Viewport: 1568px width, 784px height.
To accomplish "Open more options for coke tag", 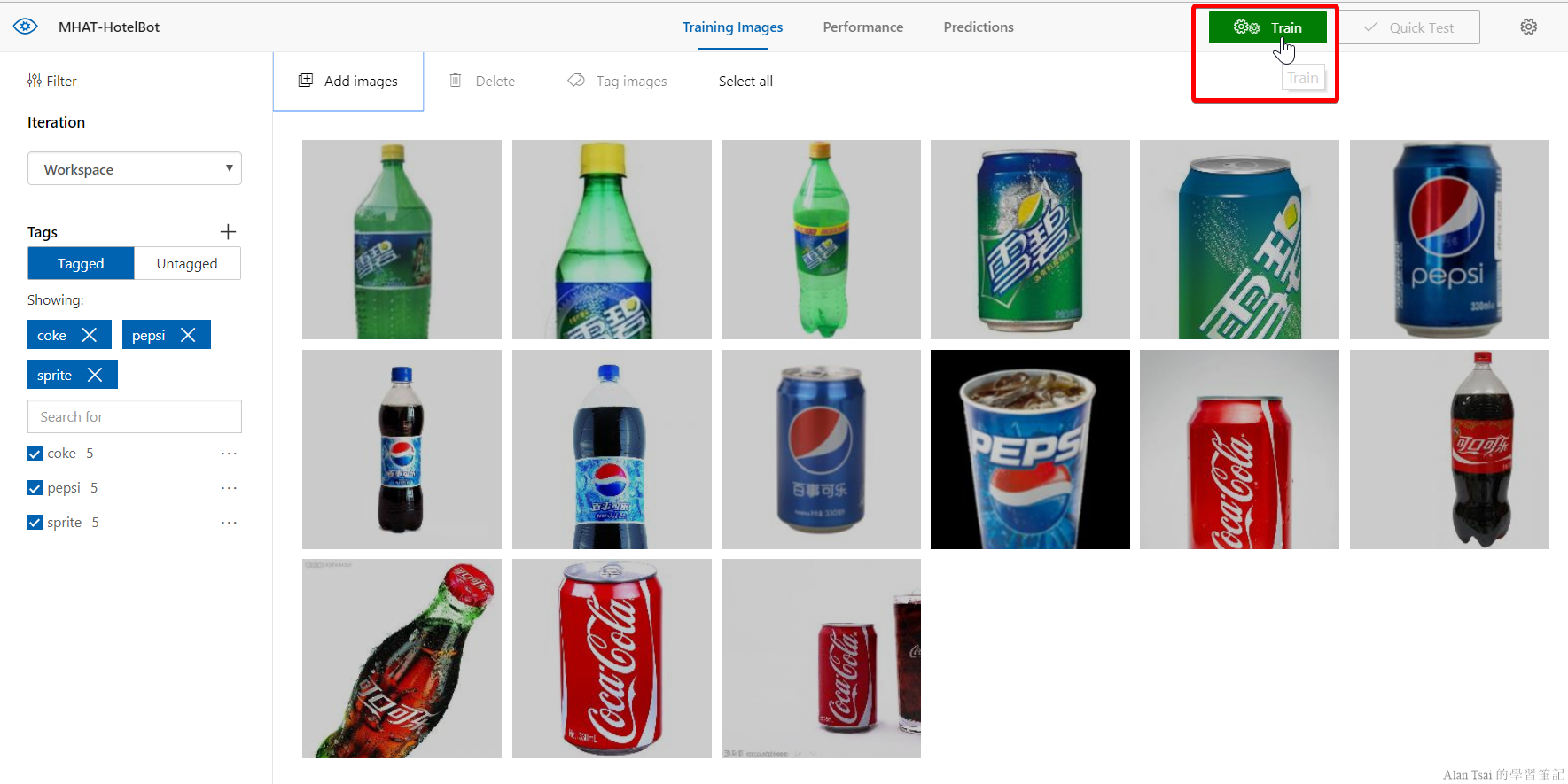I will [229, 454].
